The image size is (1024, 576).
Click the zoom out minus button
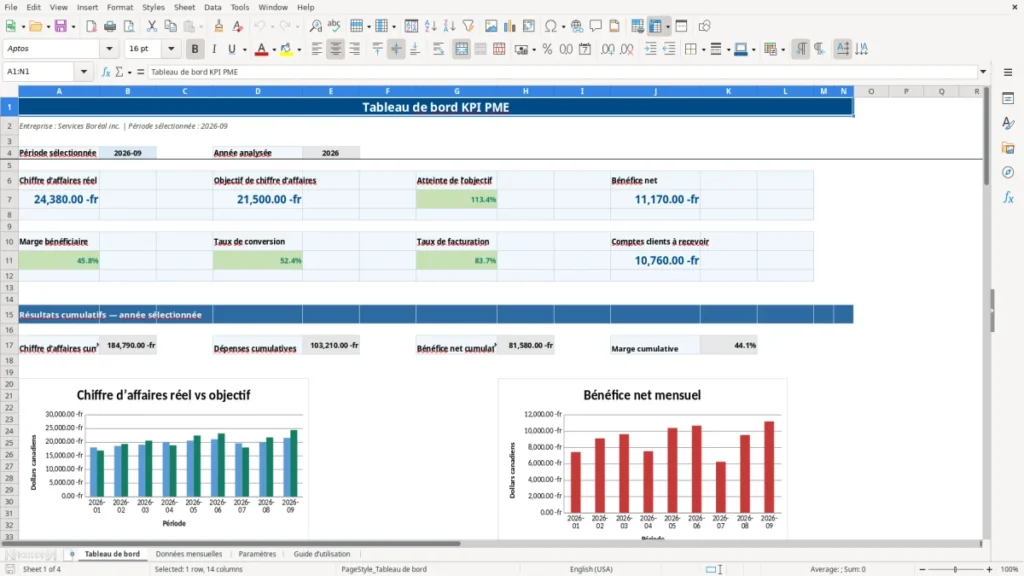922,569
